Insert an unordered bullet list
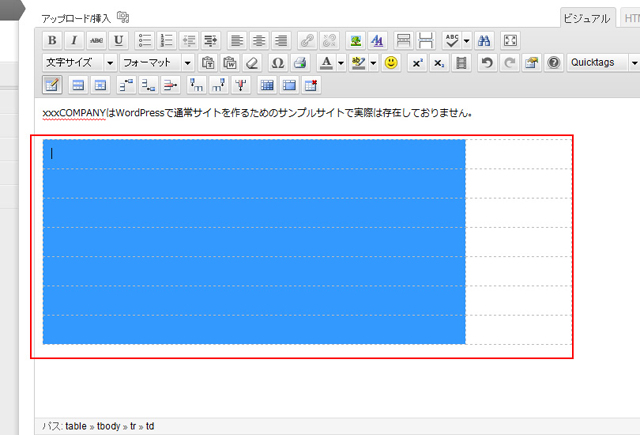 click(x=144, y=40)
